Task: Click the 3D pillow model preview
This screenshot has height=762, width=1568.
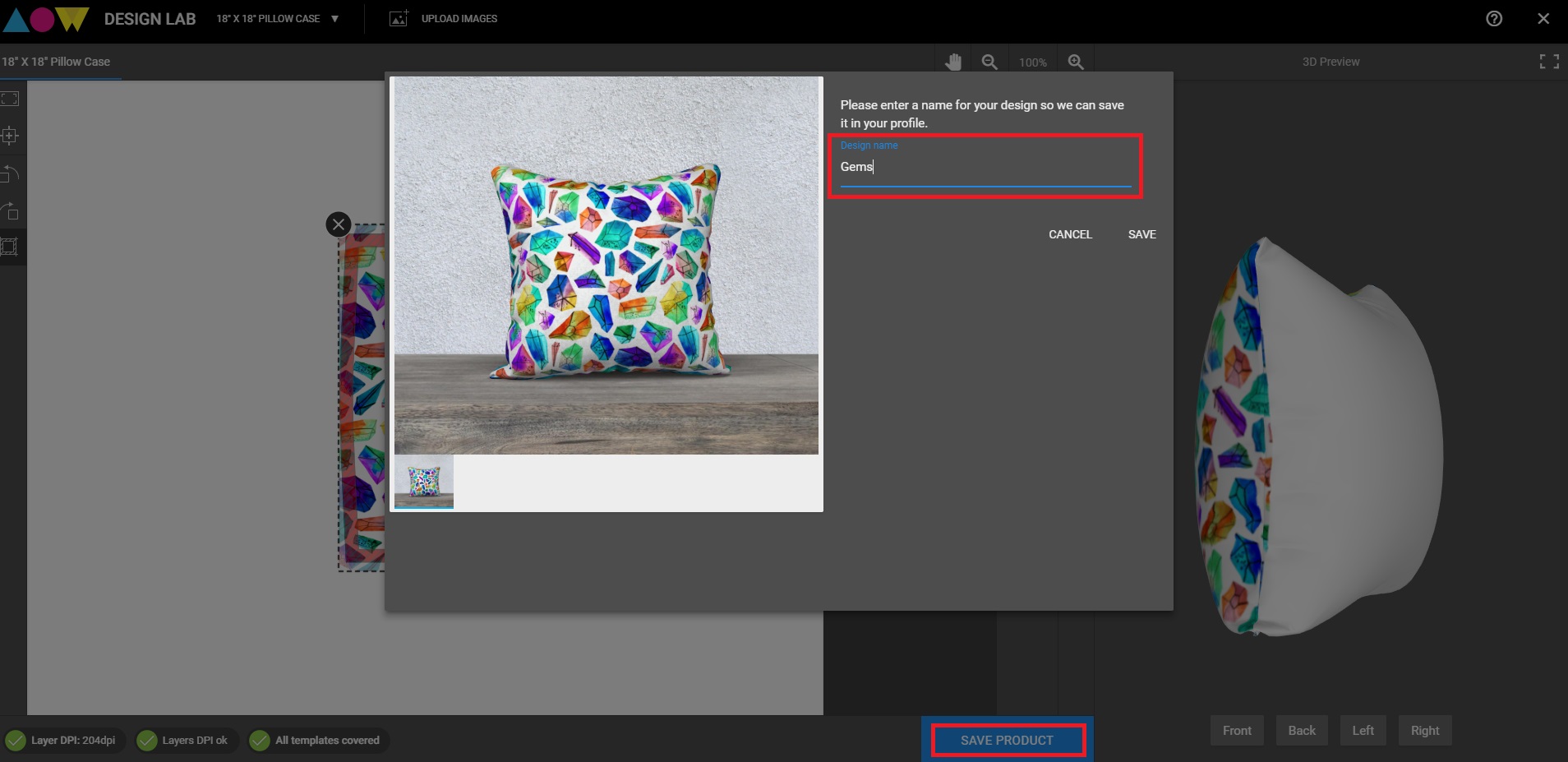Action: click(1319, 436)
